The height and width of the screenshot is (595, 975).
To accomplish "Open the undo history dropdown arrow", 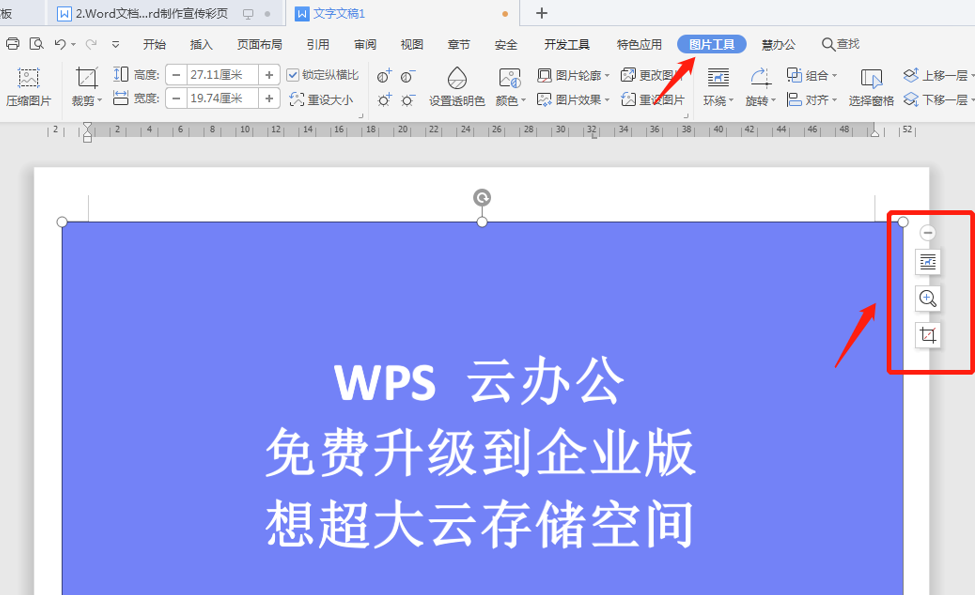I will pos(73,45).
